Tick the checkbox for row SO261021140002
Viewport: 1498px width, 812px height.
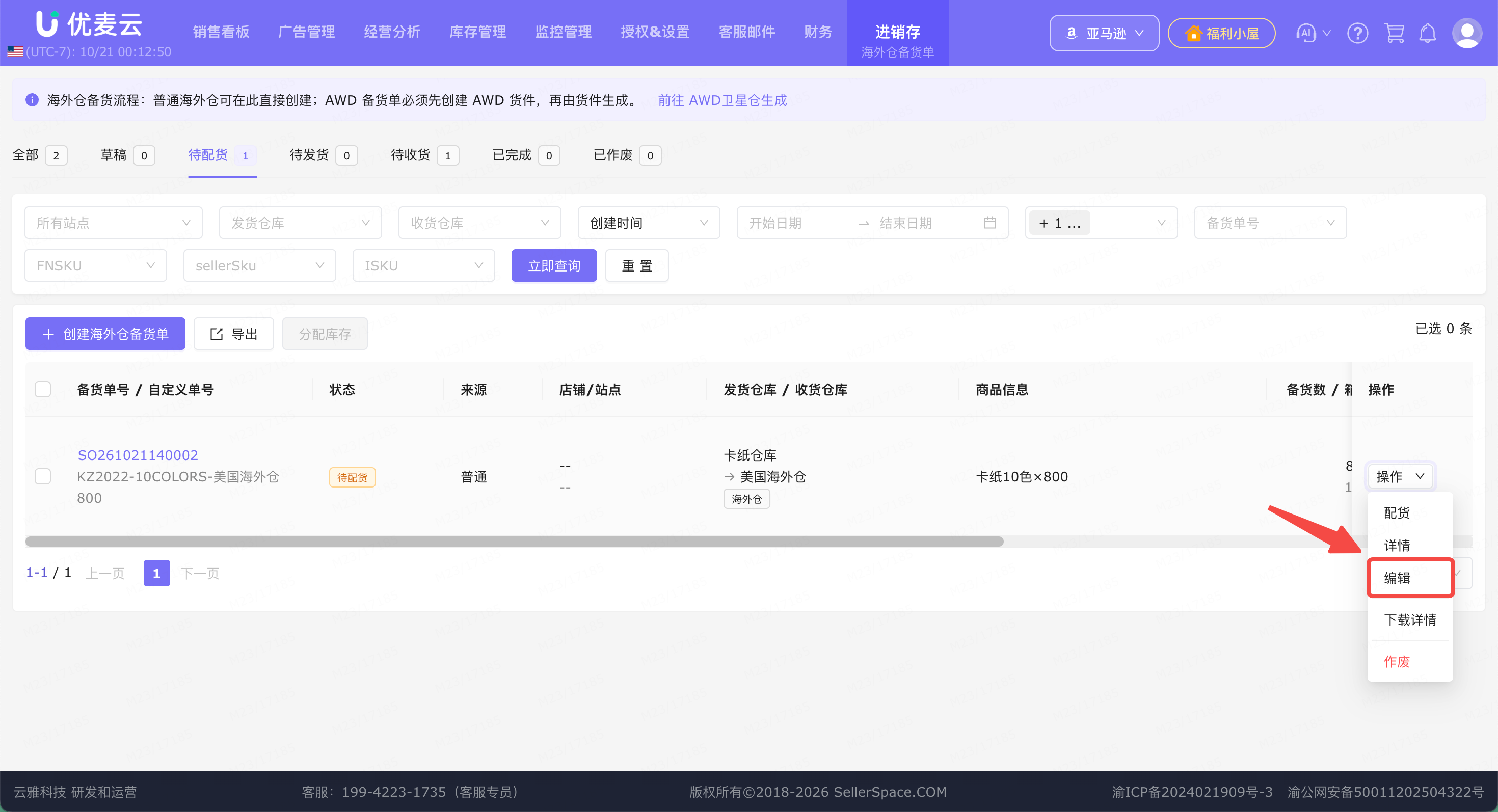43,476
